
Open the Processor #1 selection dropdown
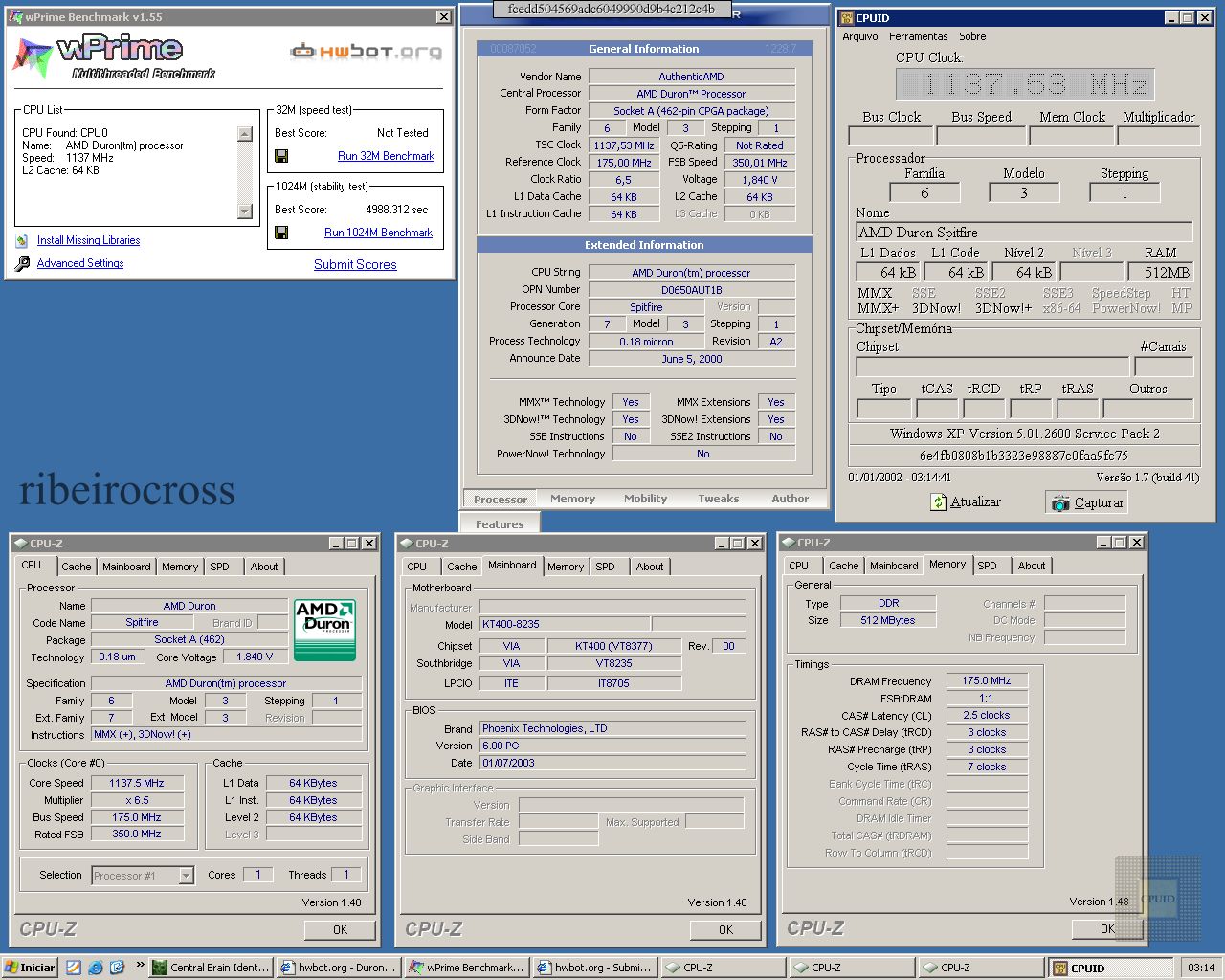tap(187, 876)
